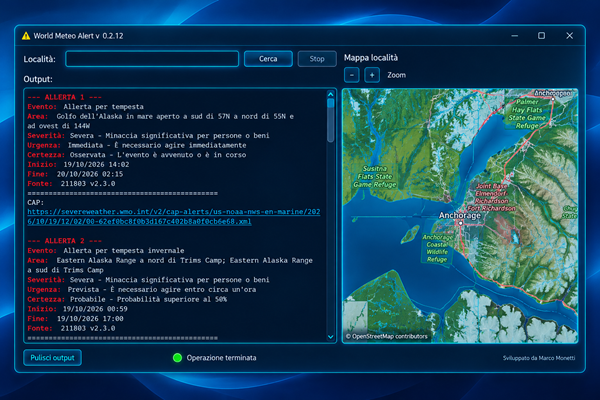This screenshot has width=600, height=400.
Task: Click the 'ALLERTA 1' header line
Action: click(x=65, y=97)
